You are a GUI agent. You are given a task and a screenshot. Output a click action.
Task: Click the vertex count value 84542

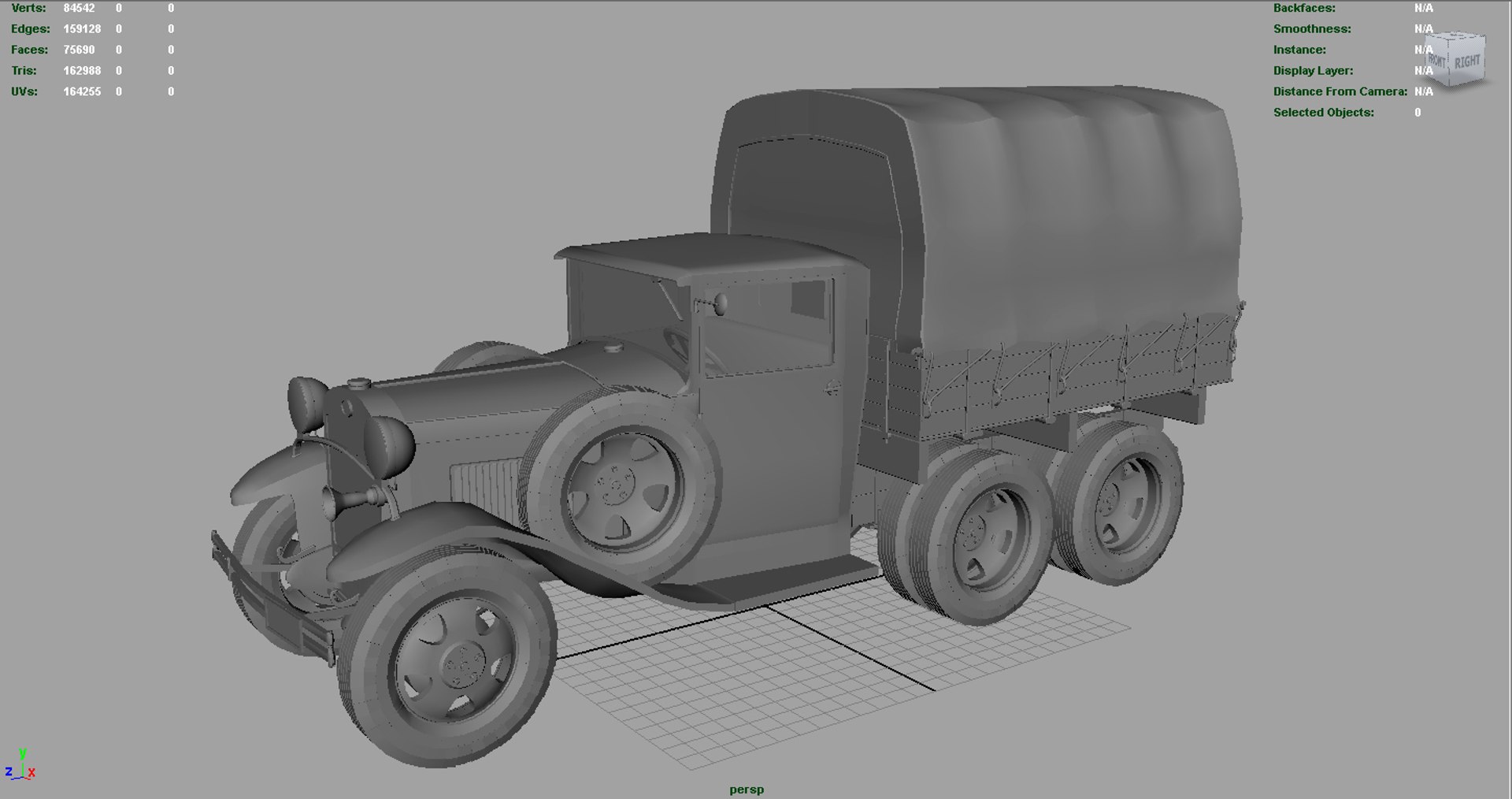click(79, 8)
